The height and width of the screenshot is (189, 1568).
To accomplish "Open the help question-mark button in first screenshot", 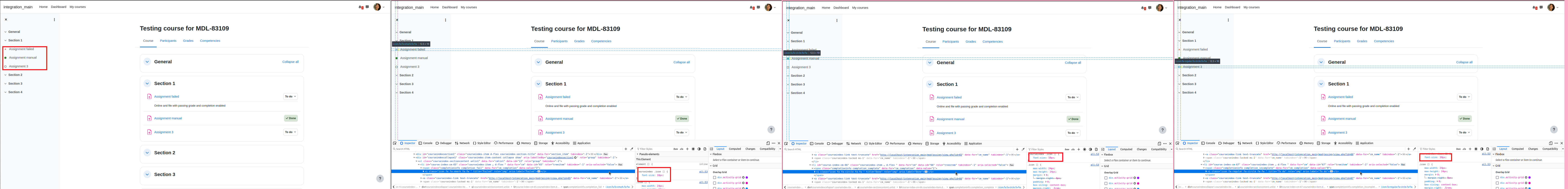I will pos(380,179).
